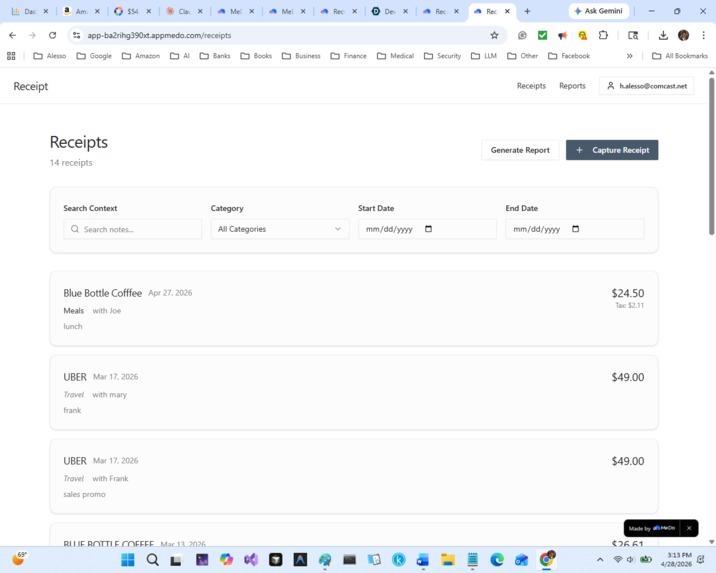The width and height of the screenshot is (716, 573).
Task: Open the Receipts nav link
Action: click(x=531, y=86)
